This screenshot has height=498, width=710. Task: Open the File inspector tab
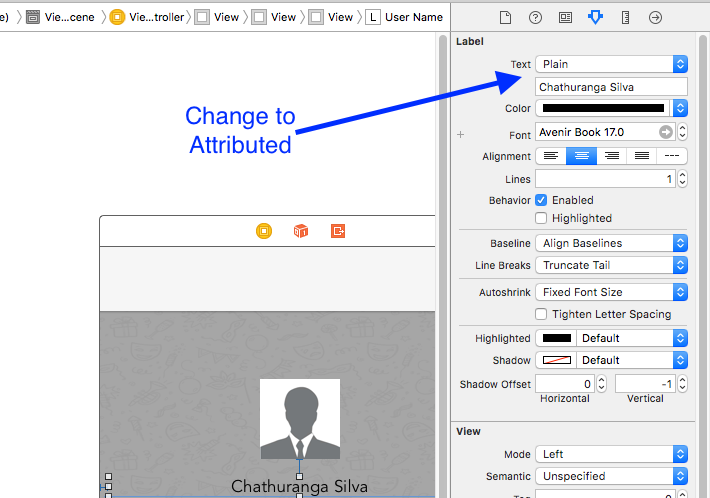point(506,17)
